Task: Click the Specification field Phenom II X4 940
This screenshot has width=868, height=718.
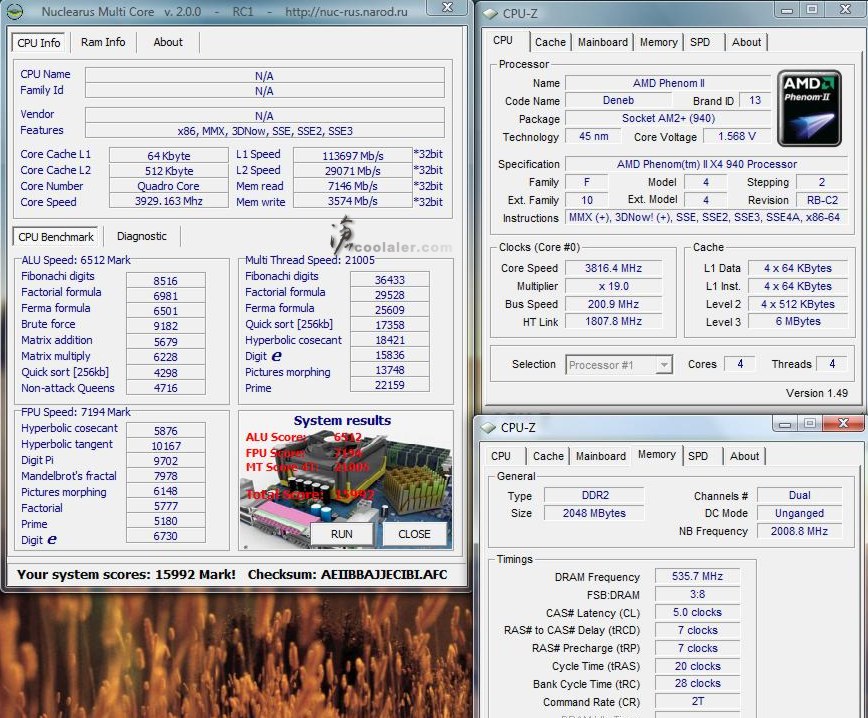Action: (706, 164)
